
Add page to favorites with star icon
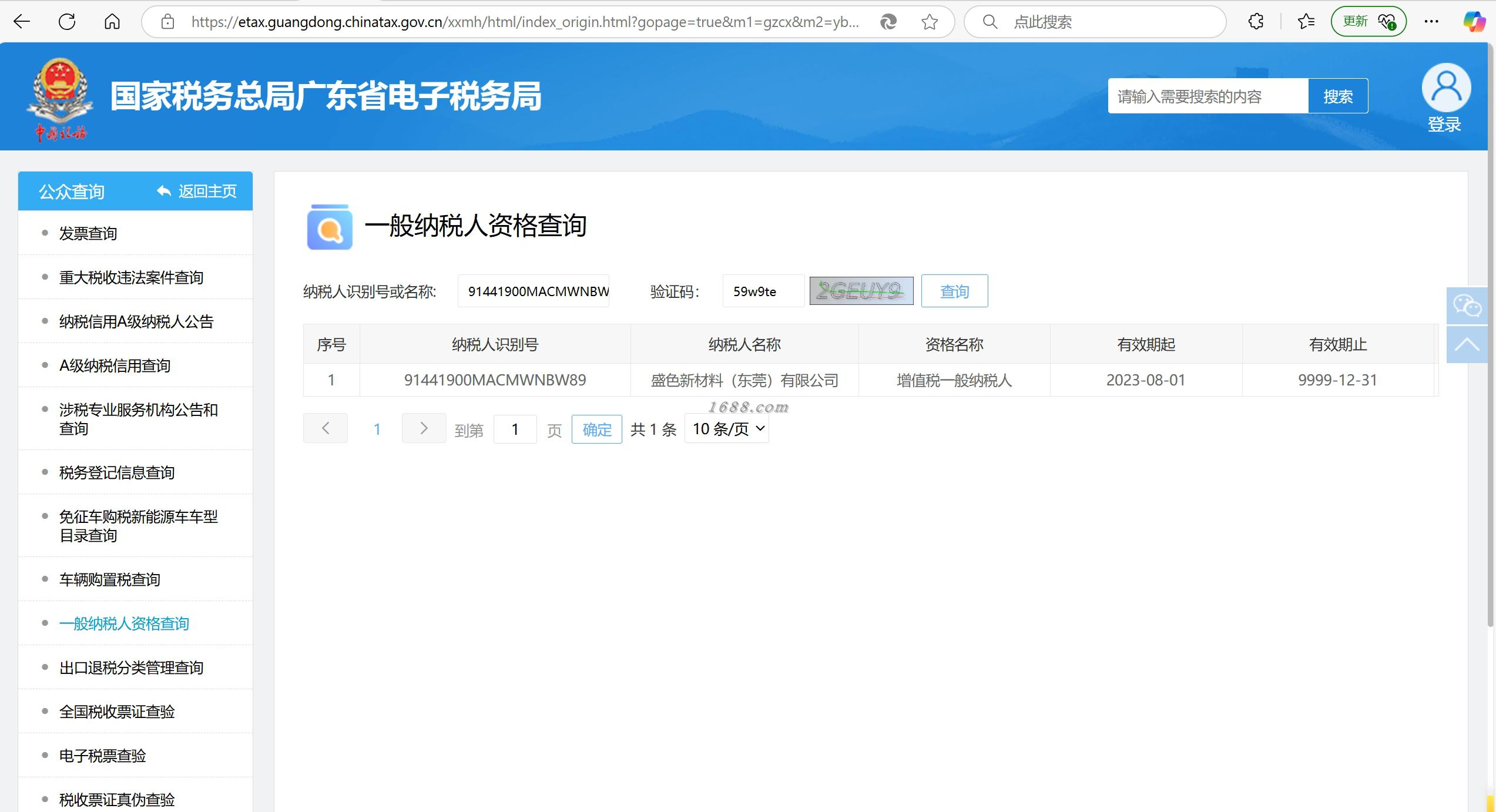click(930, 22)
